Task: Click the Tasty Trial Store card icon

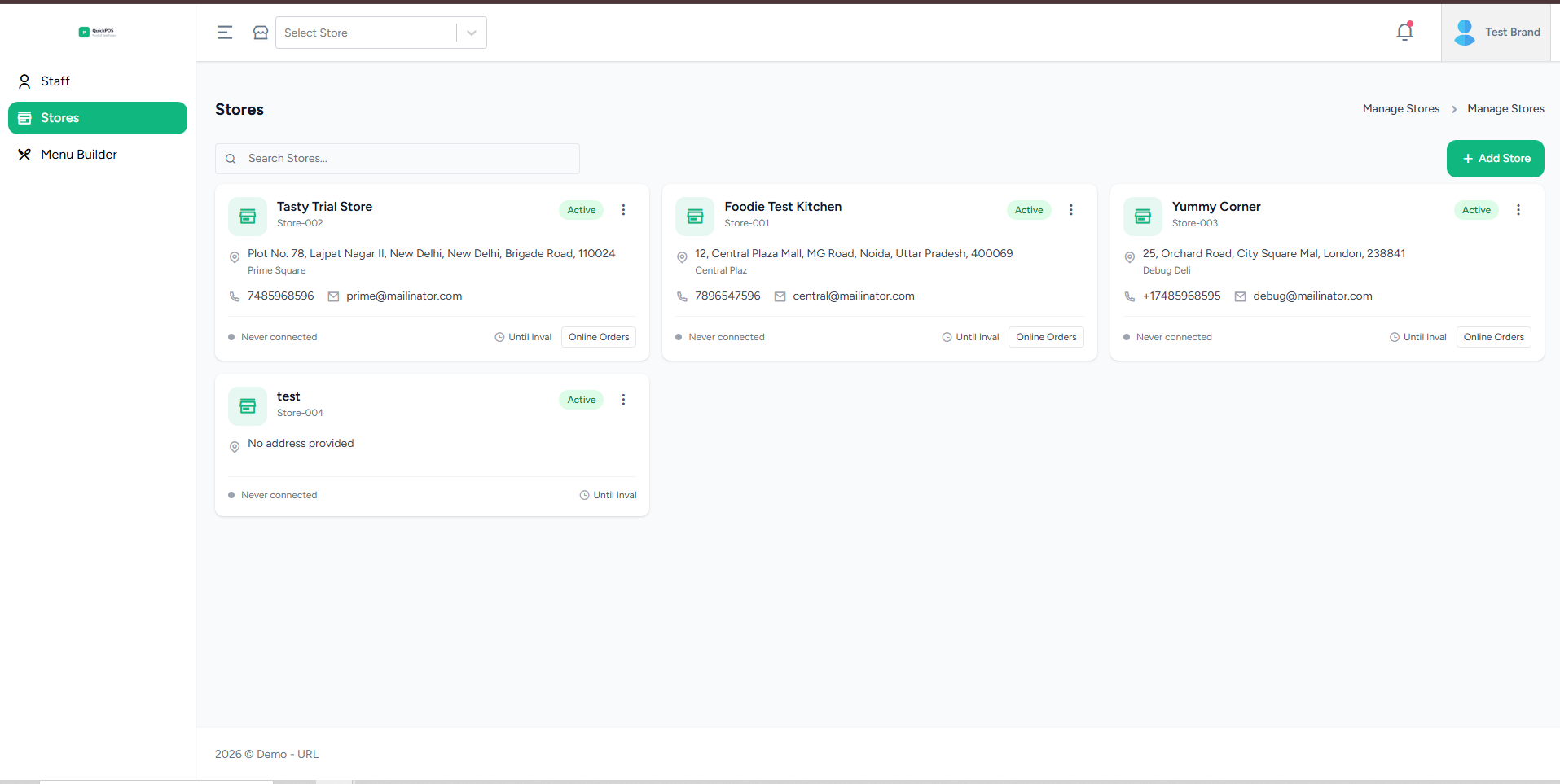Action: pyautogui.click(x=248, y=216)
